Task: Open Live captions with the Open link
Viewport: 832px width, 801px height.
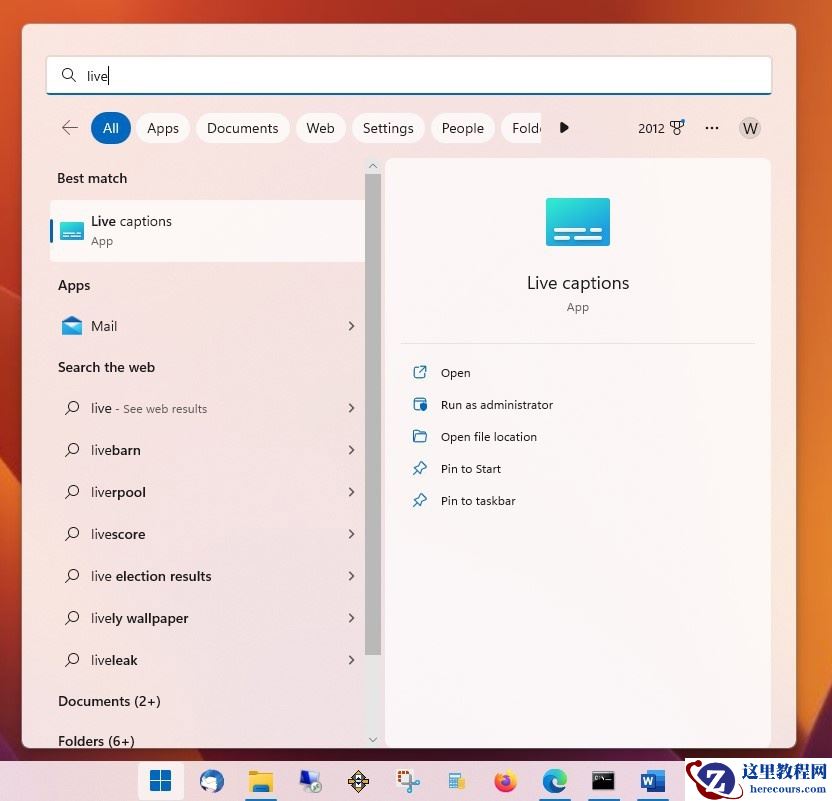Action: [455, 373]
